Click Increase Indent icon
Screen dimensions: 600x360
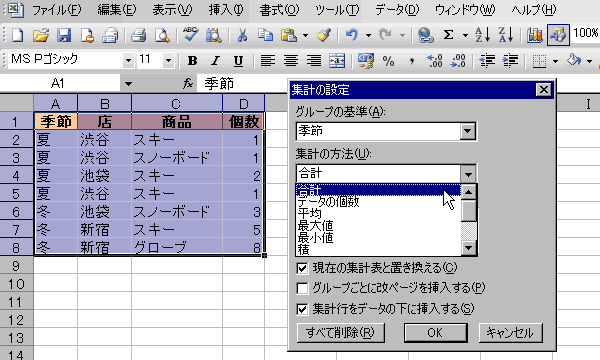pos(510,60)
